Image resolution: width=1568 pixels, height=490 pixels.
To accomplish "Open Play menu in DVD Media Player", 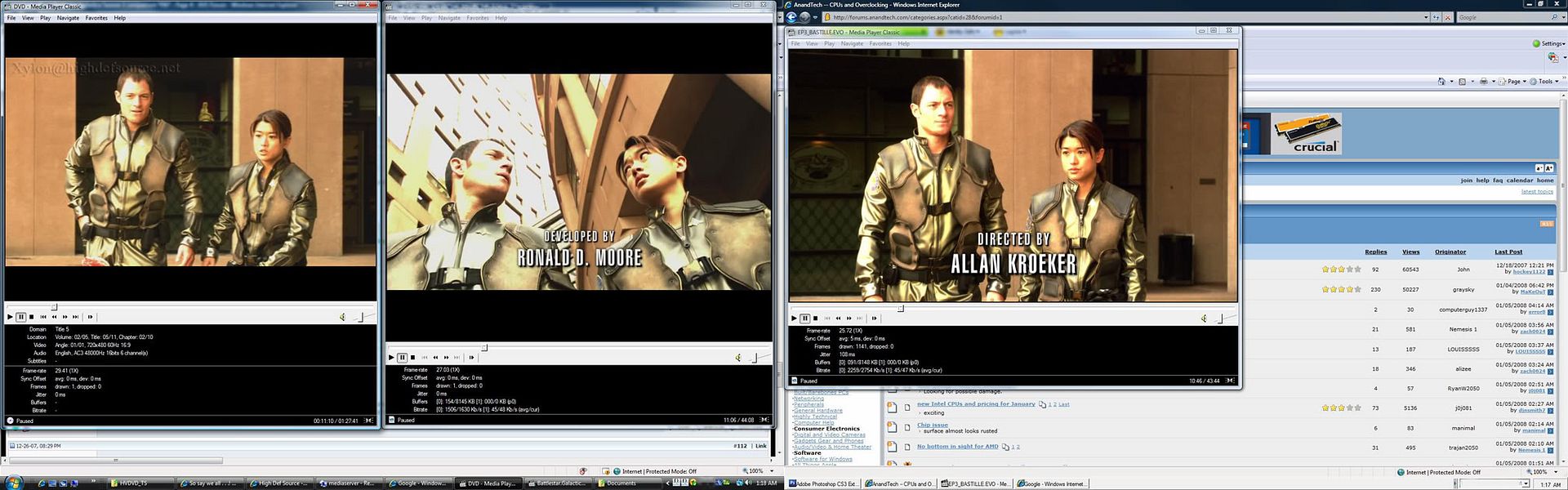I will pyautogui.click(x=46, y=18).
